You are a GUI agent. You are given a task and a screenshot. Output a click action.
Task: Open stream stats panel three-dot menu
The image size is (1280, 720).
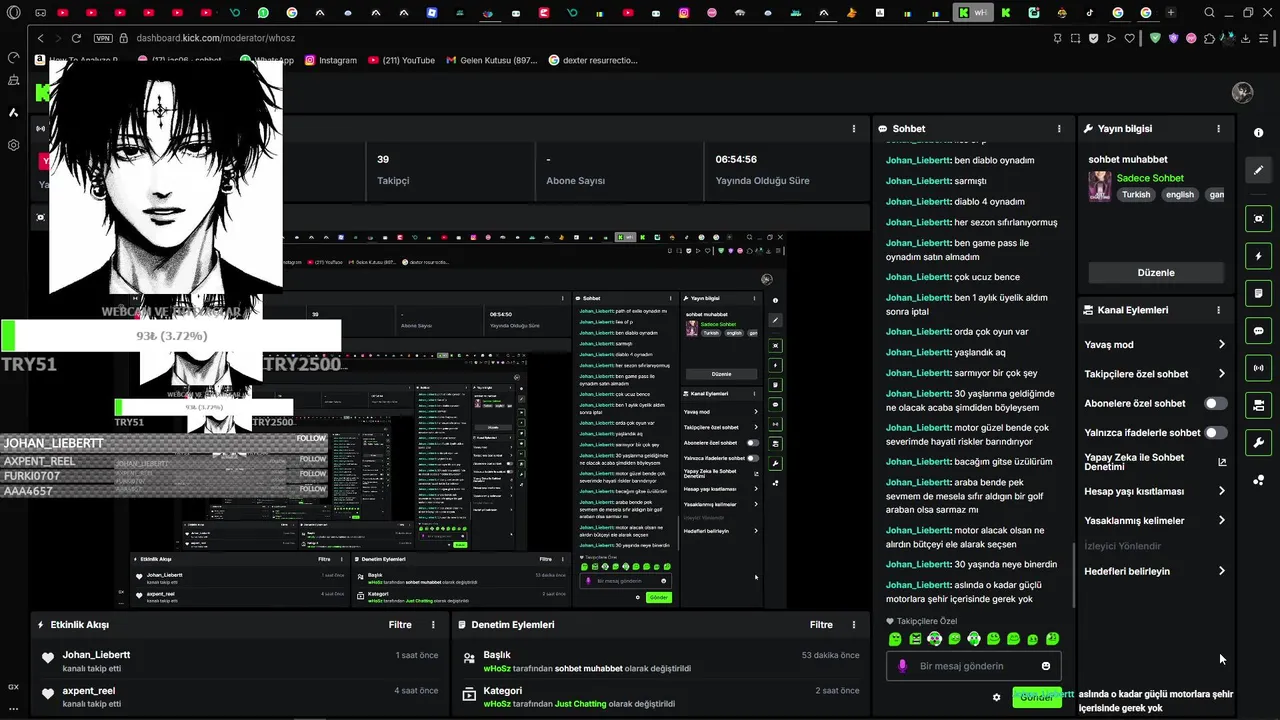[x=854, y=129]
